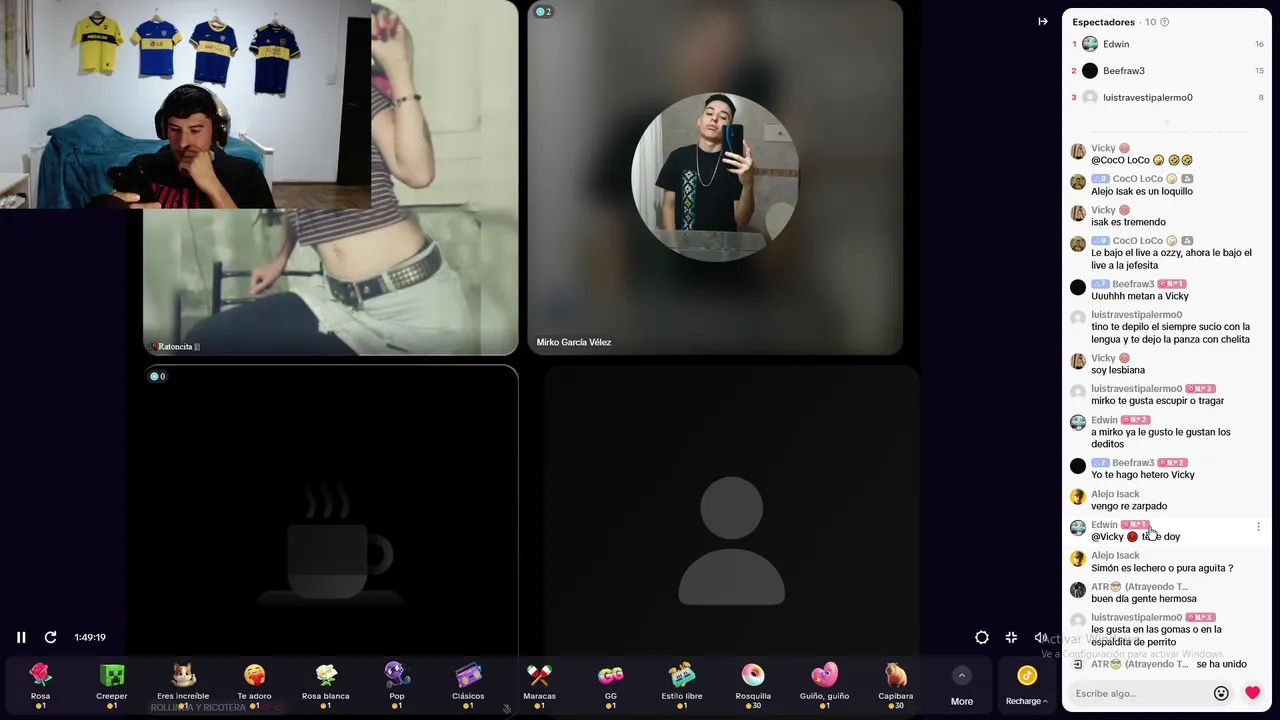Send the Rosquilla gift

(x=753, y=685)
